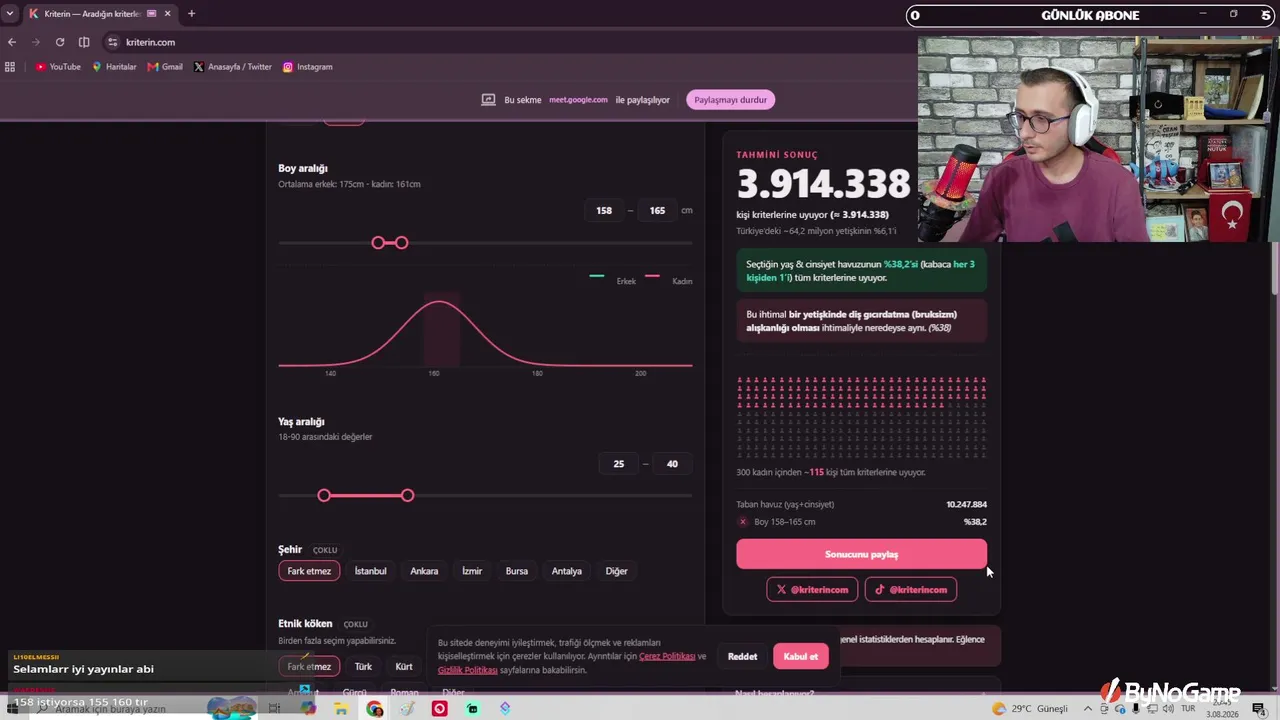The image size is (1280, 720).
Task: Click the microphone tray icon
Action: click(1136, 709)
